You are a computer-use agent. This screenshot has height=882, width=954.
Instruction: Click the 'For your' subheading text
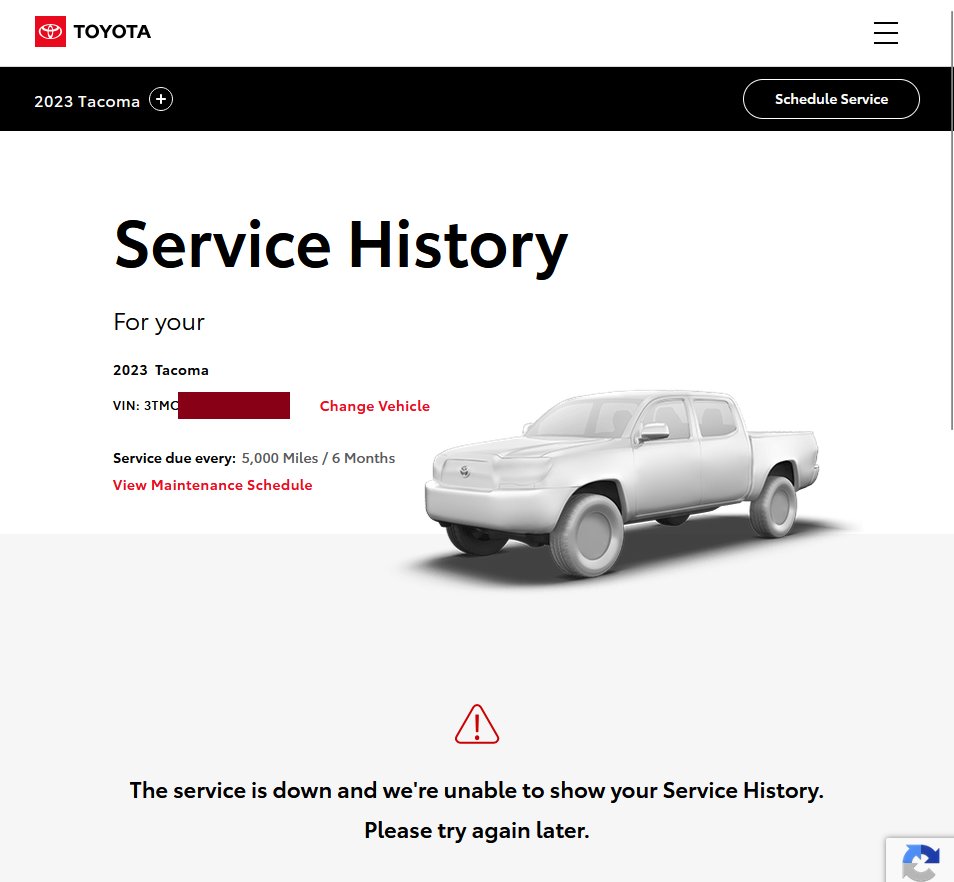pyautogui.click(x=159, y=322)
